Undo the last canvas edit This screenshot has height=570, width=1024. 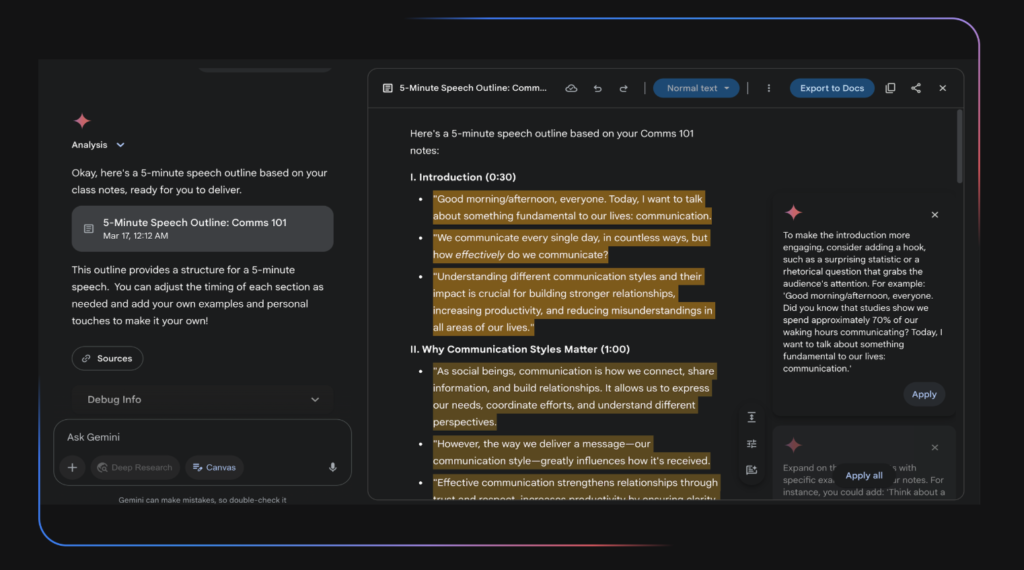click(x=598, y=88)
